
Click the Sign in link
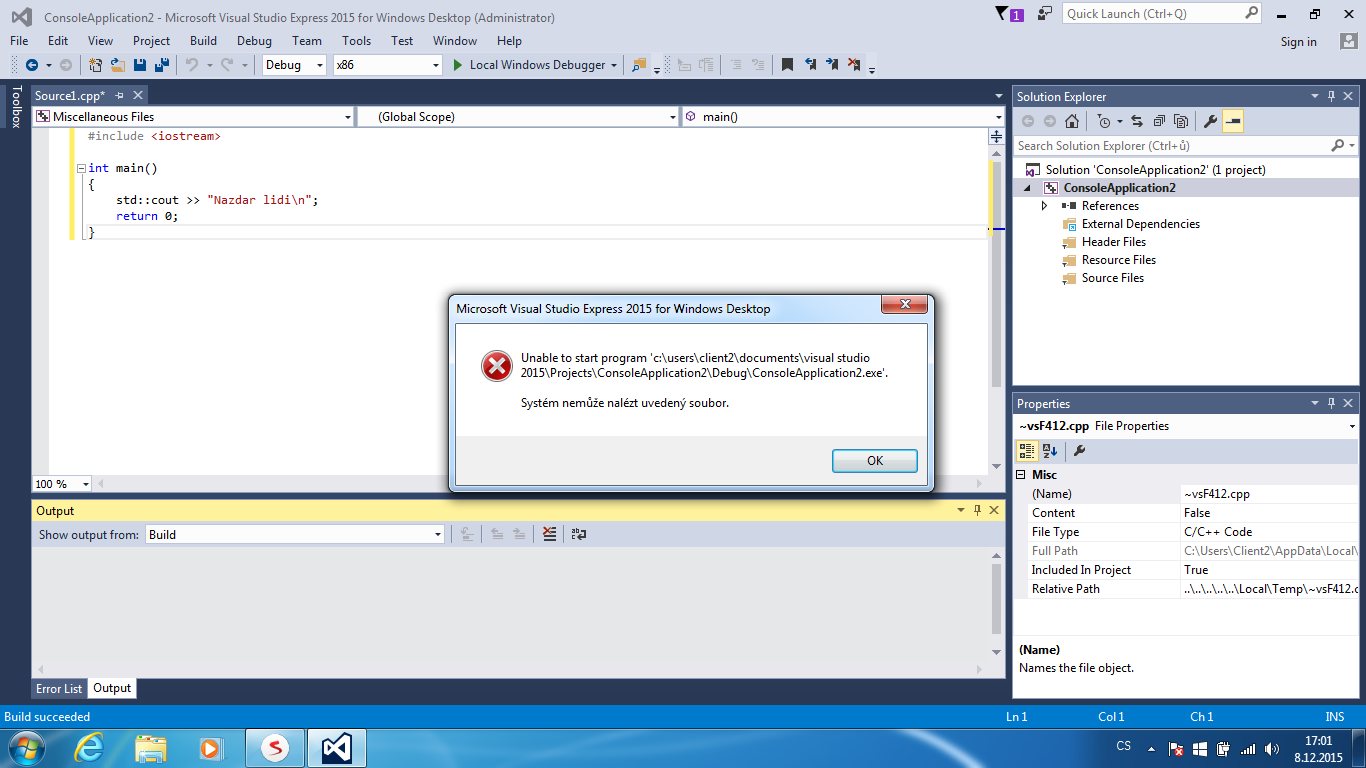(1298, 42)
